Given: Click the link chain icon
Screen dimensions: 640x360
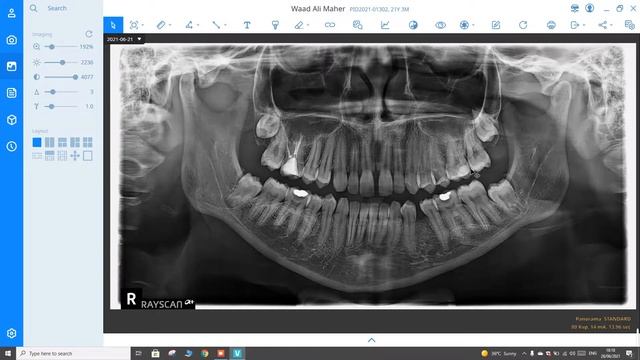Looking at the screenshot, I should (330, 25).
